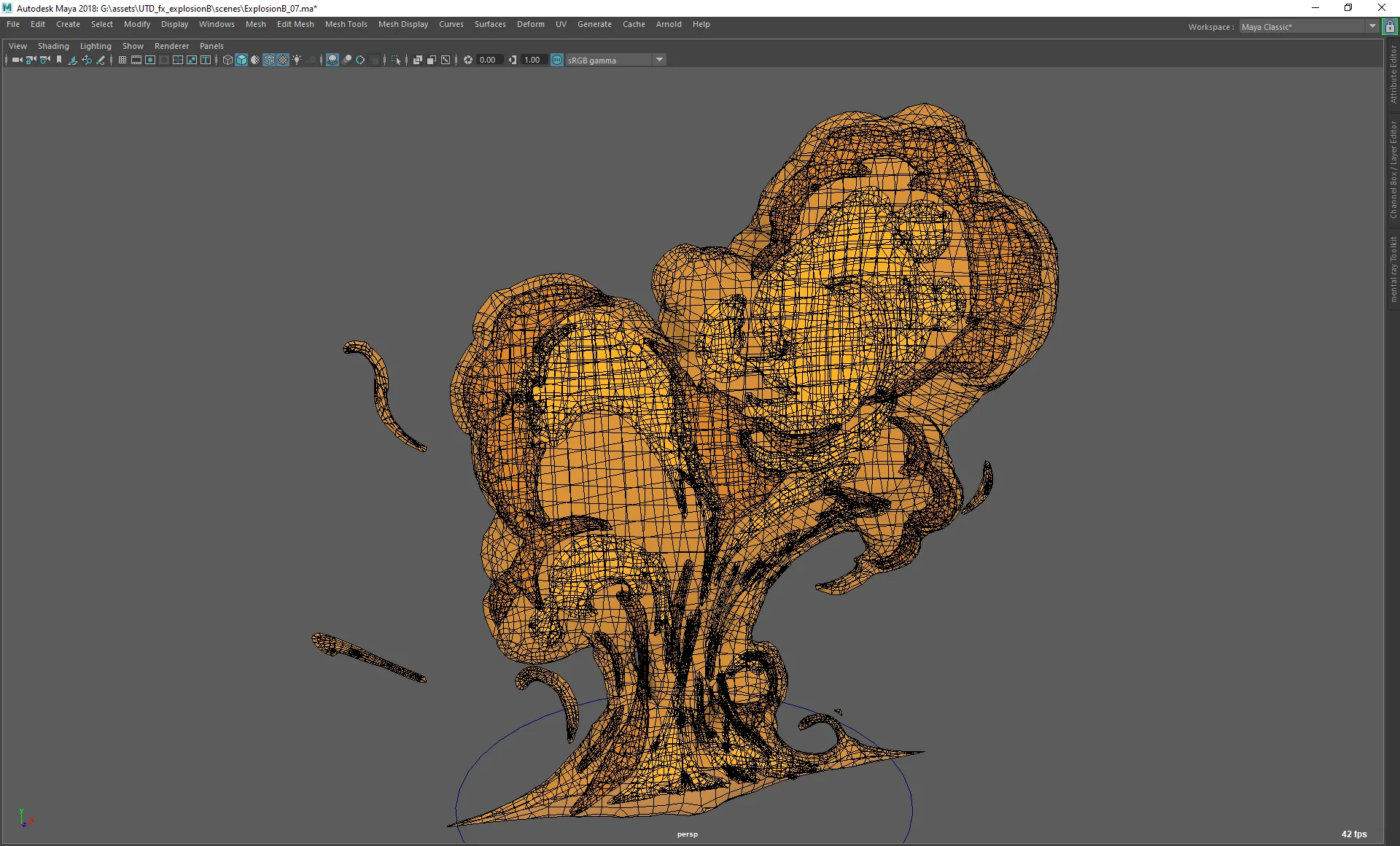This screenshot has width=1400, height=846.
Task: Open the Panels menu
Action: [211, 46]
